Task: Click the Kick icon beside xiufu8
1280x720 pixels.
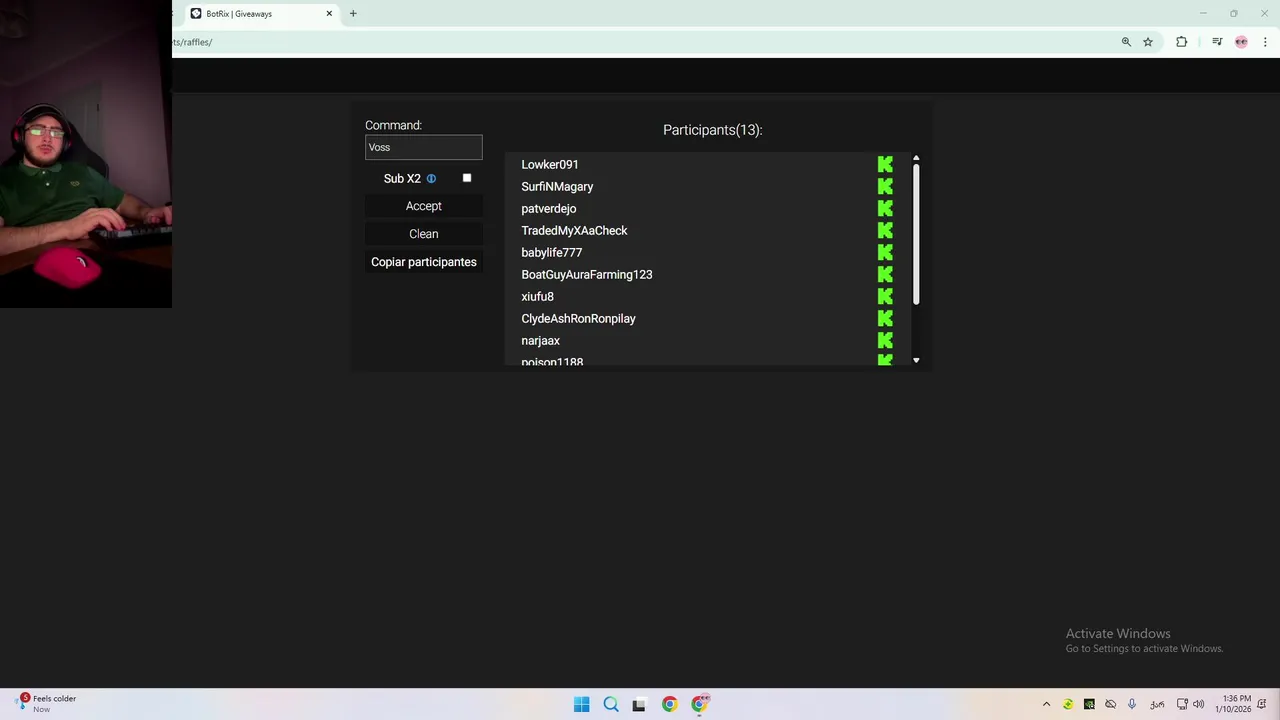Action: coord(885,296)
